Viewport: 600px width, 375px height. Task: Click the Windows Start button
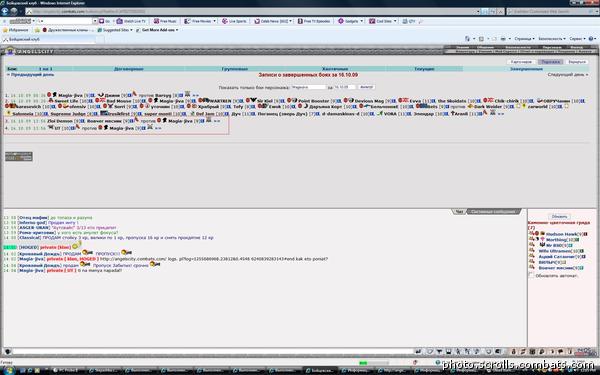8,370
